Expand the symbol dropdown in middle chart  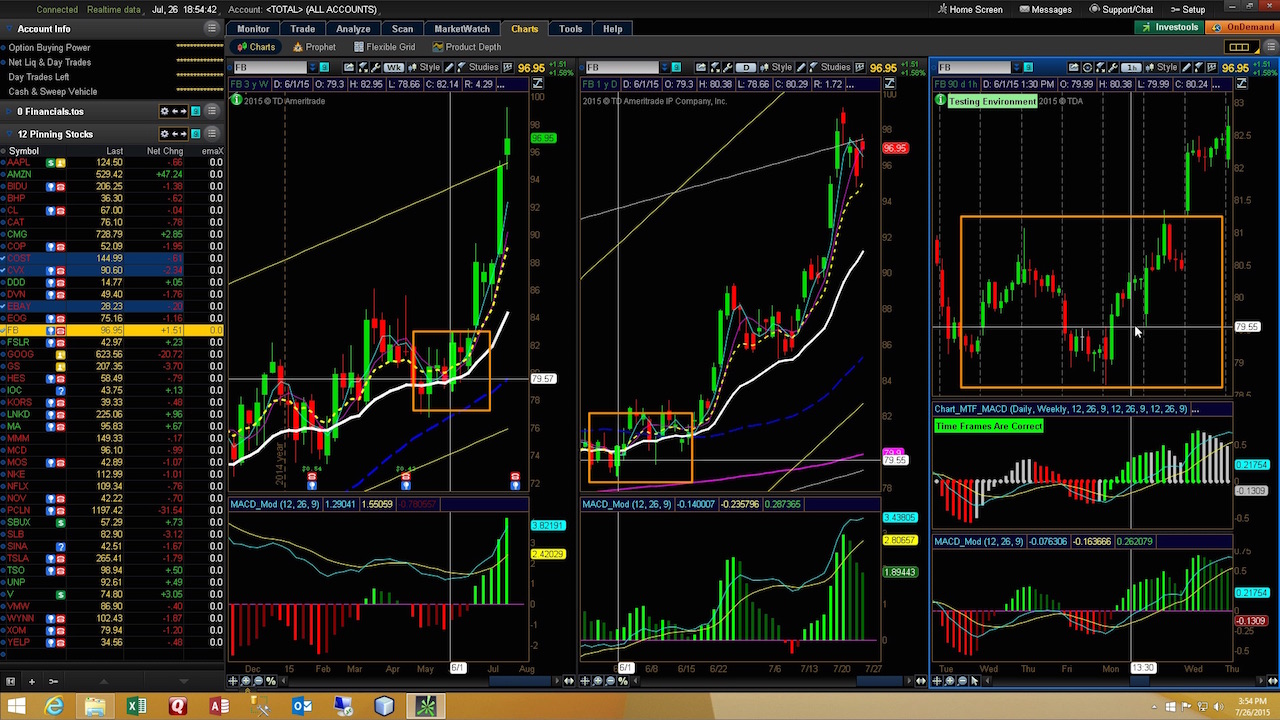pyautogui.click(x=665, y=68)
